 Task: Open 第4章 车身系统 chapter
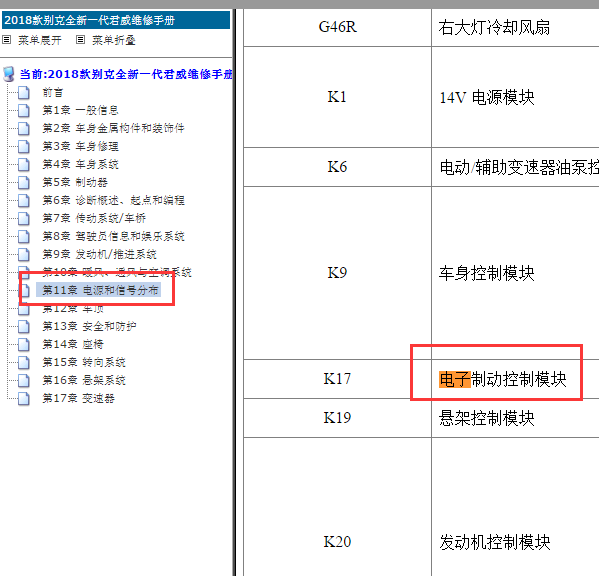80,164
